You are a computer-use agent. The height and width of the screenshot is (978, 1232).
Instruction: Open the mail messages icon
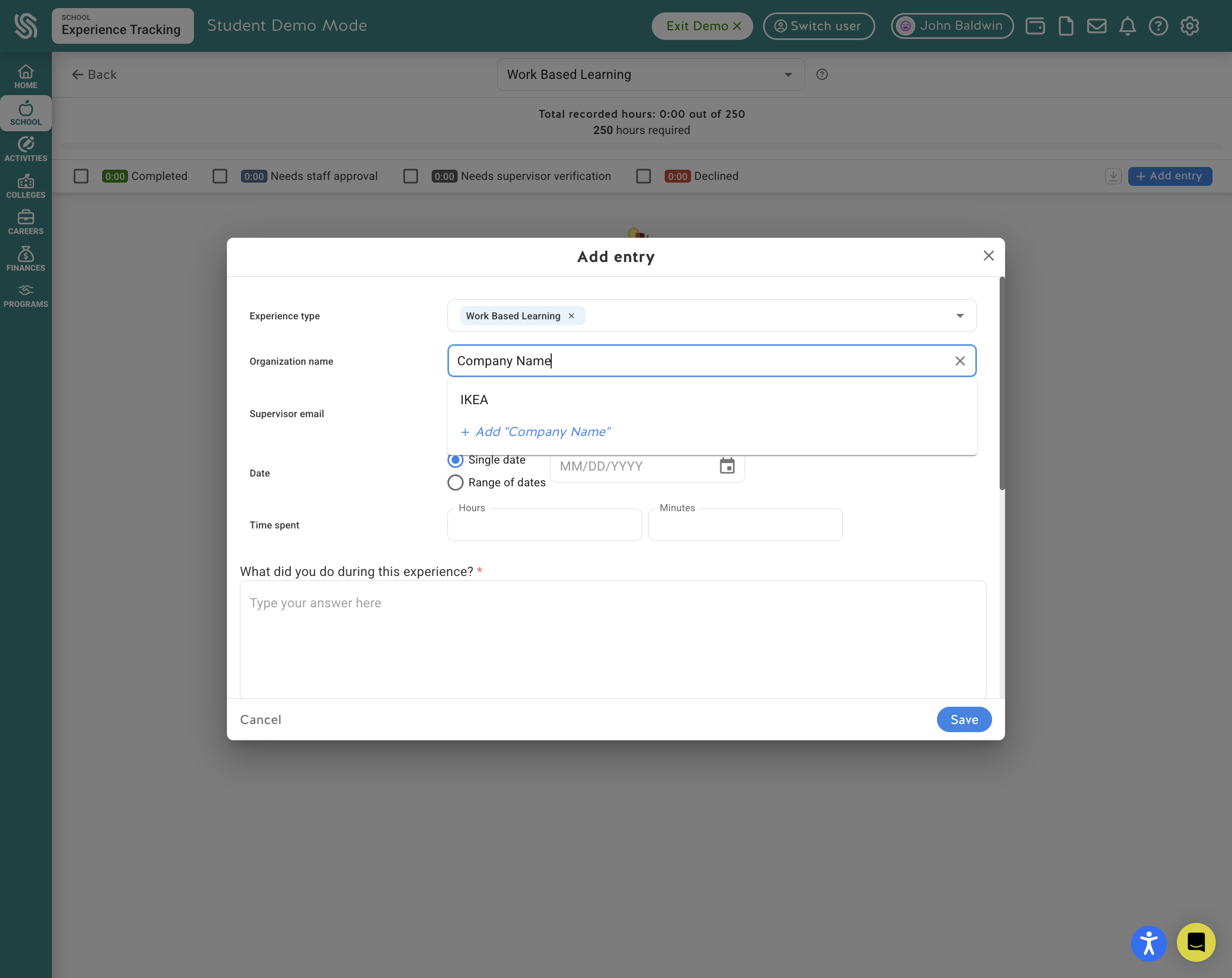tap(1096, 26)
